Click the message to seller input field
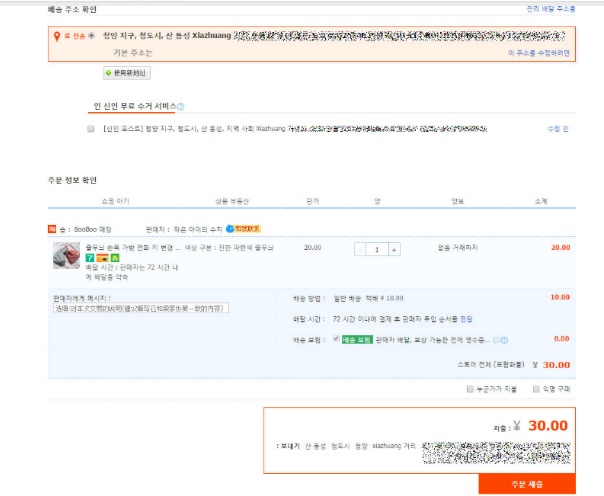 pos(141,308)
